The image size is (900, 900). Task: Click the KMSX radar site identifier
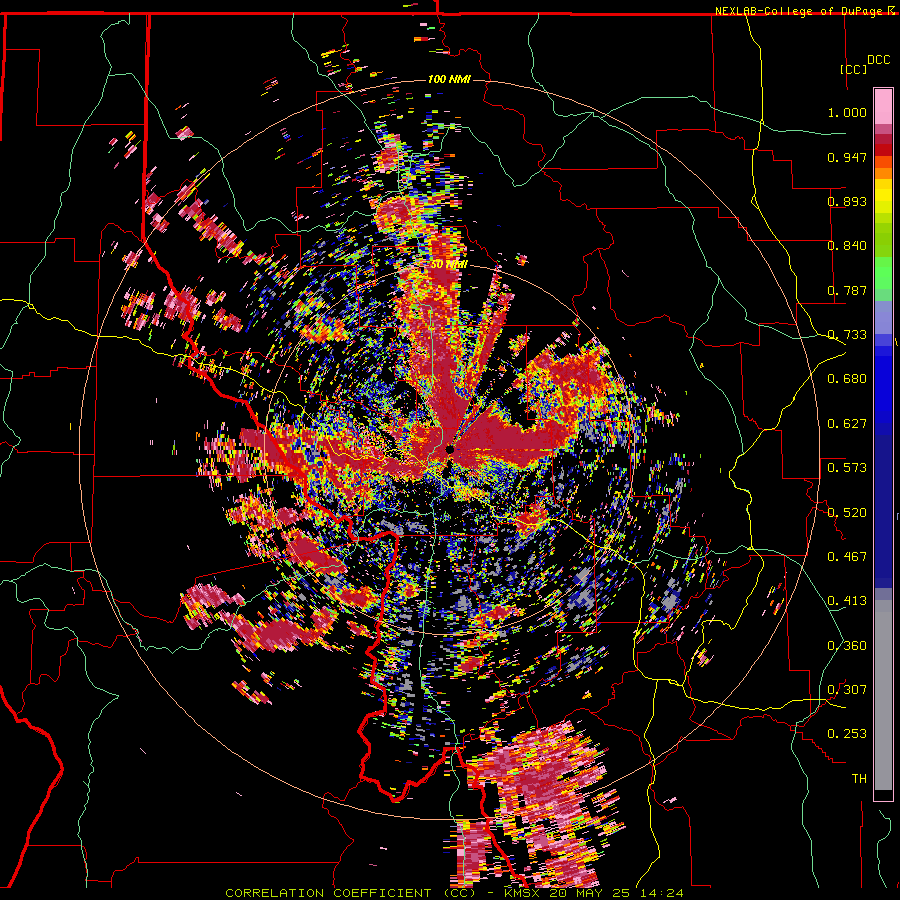point(524,893)
